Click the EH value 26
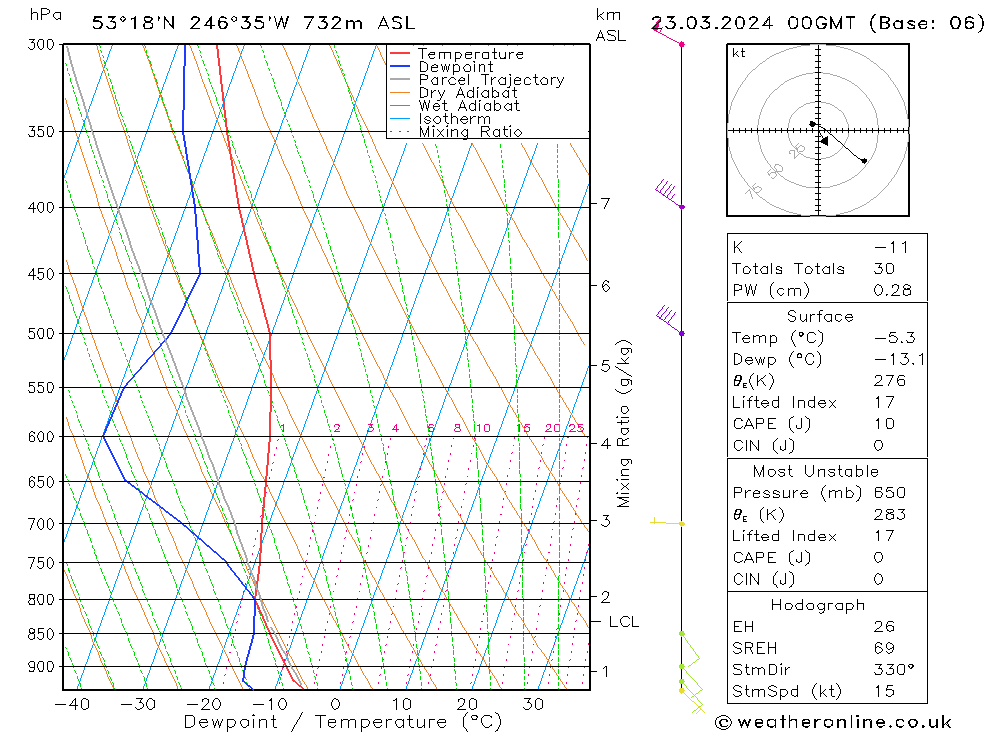 (x=885, y=627)
